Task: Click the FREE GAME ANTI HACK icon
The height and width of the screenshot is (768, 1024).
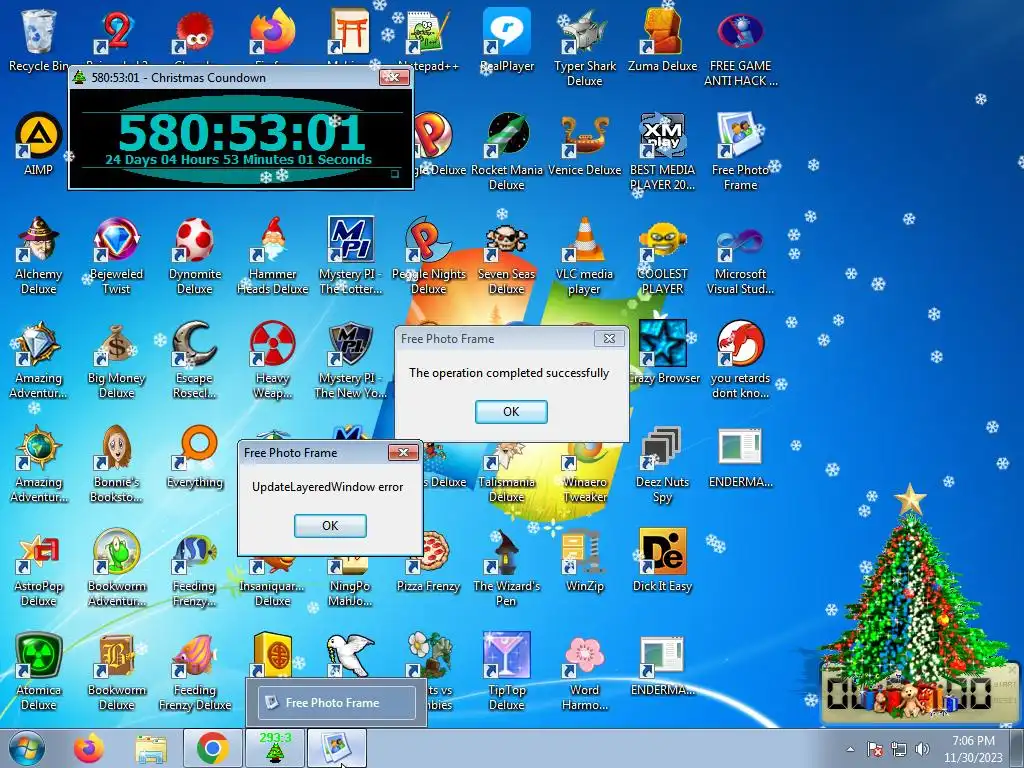Action: tap(740, 47)
